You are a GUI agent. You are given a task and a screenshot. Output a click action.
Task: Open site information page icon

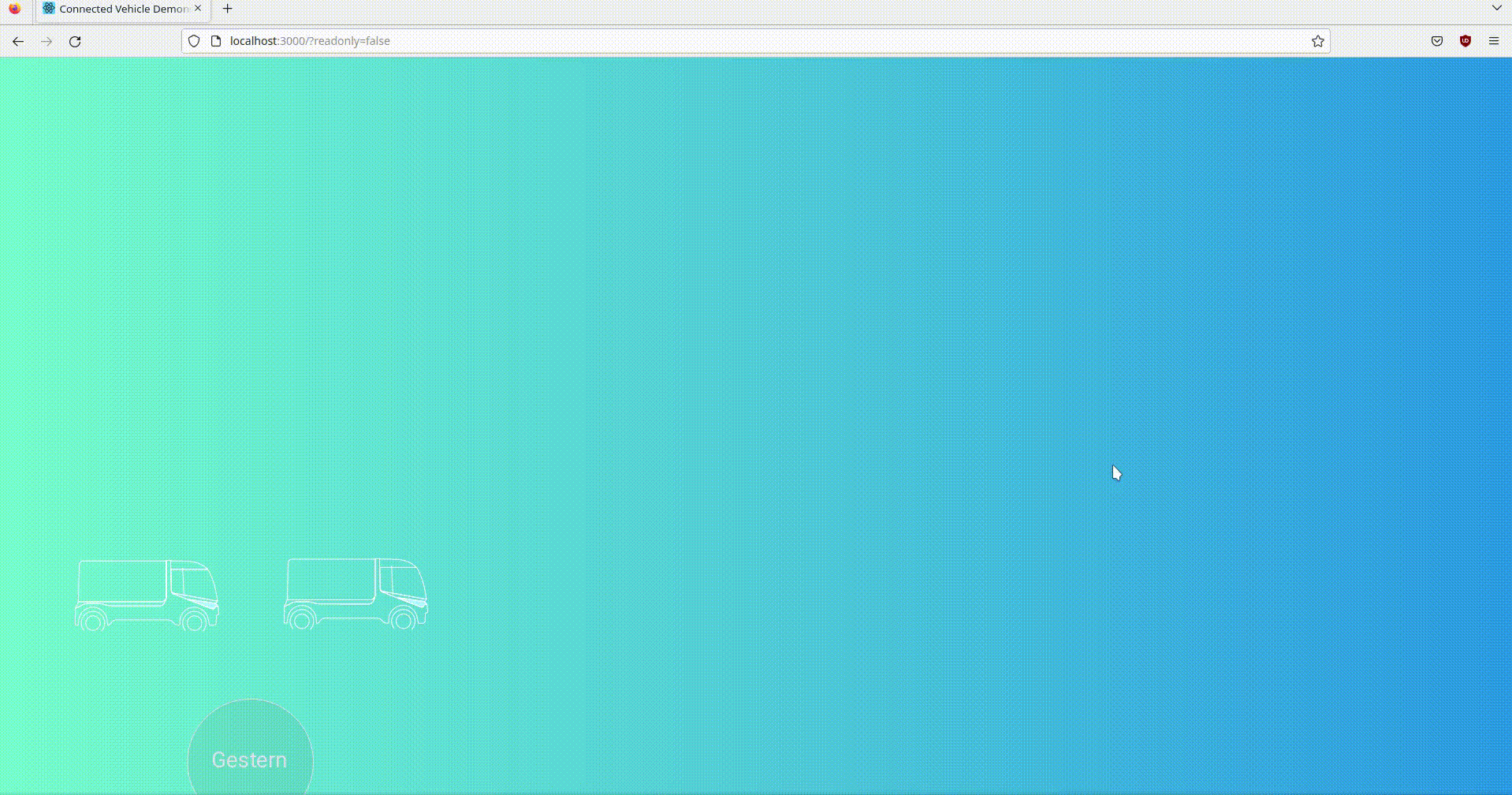point(216,41)
